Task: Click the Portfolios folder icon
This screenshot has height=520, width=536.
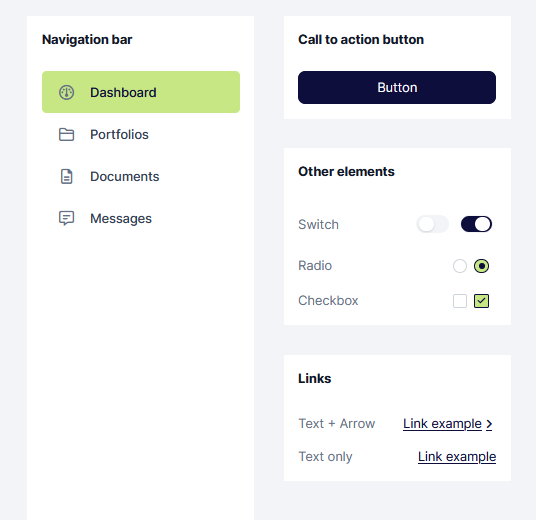Action: pos(66,134)
